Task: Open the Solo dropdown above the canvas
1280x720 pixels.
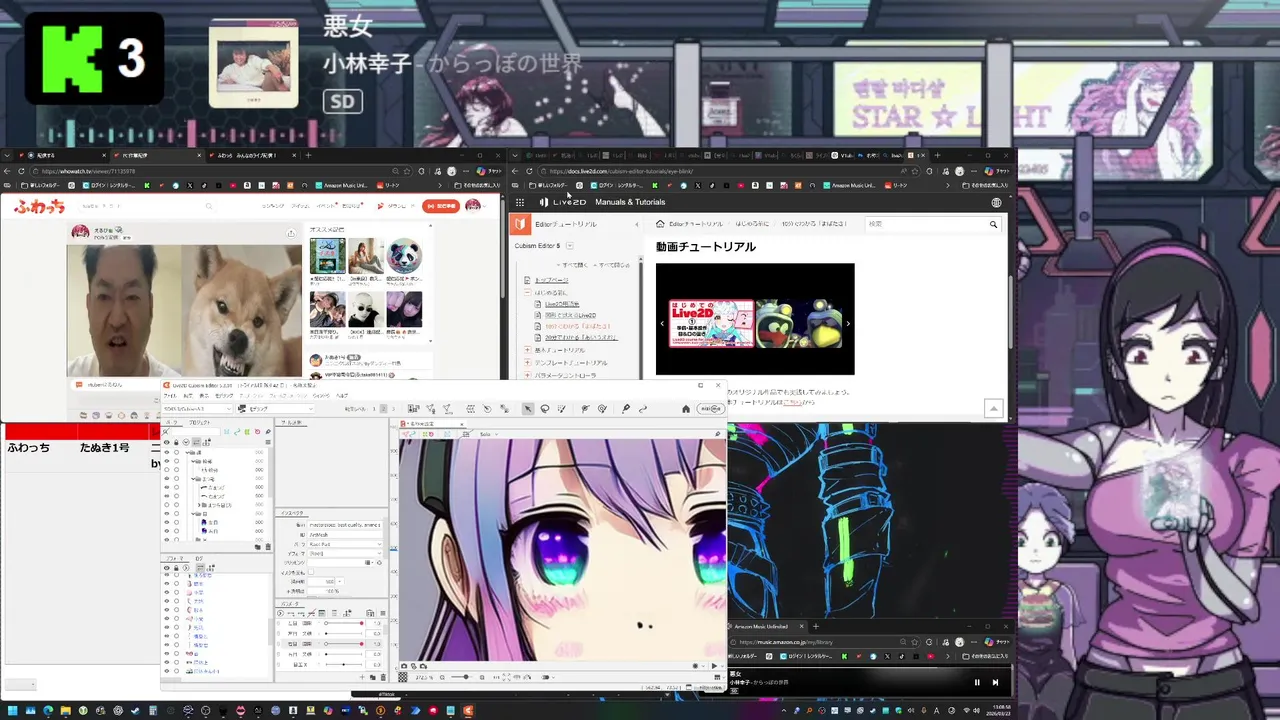Action: tap(488, 434)
